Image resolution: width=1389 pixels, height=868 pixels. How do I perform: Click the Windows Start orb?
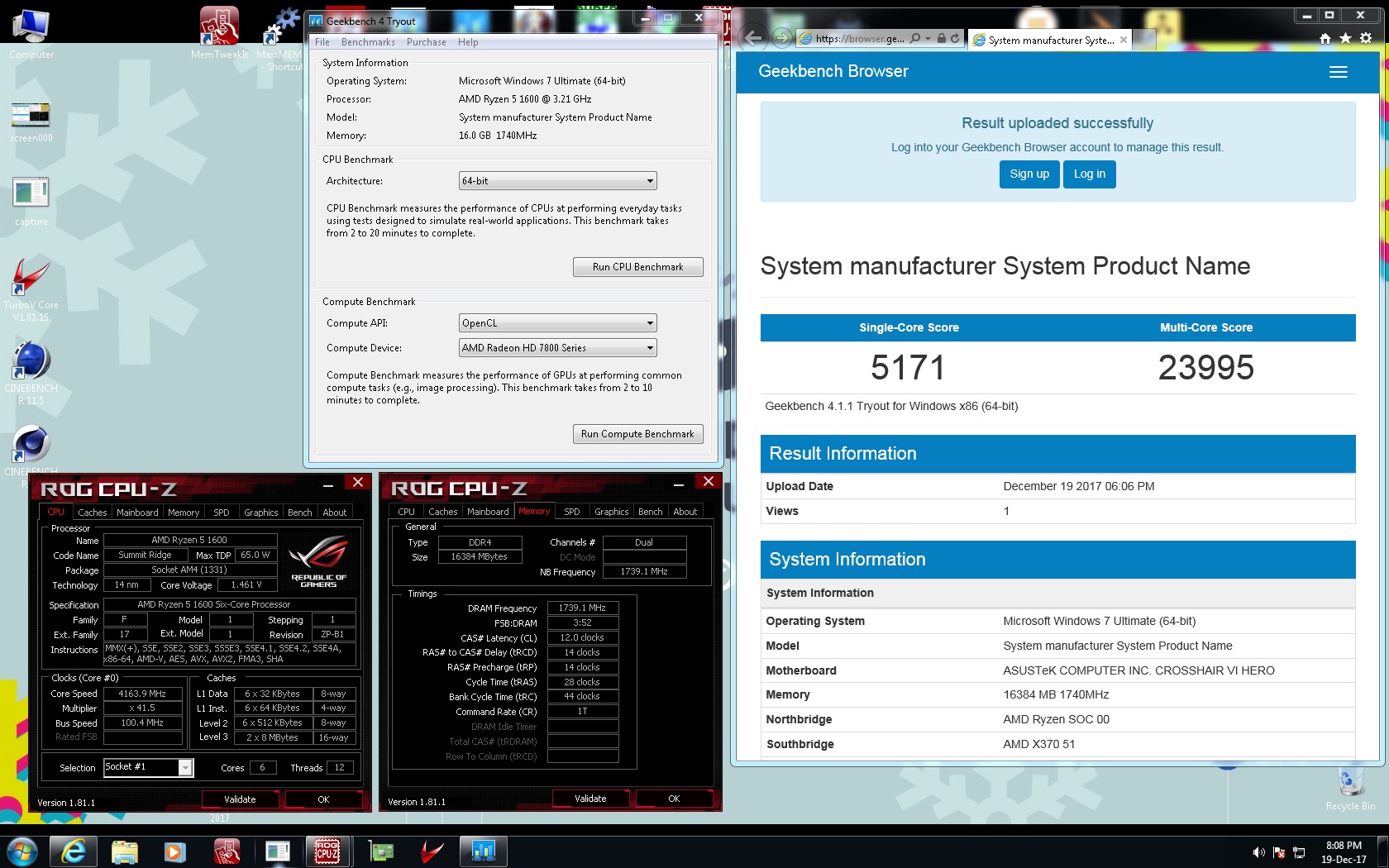pyautogui.click(x=21, y=851)
